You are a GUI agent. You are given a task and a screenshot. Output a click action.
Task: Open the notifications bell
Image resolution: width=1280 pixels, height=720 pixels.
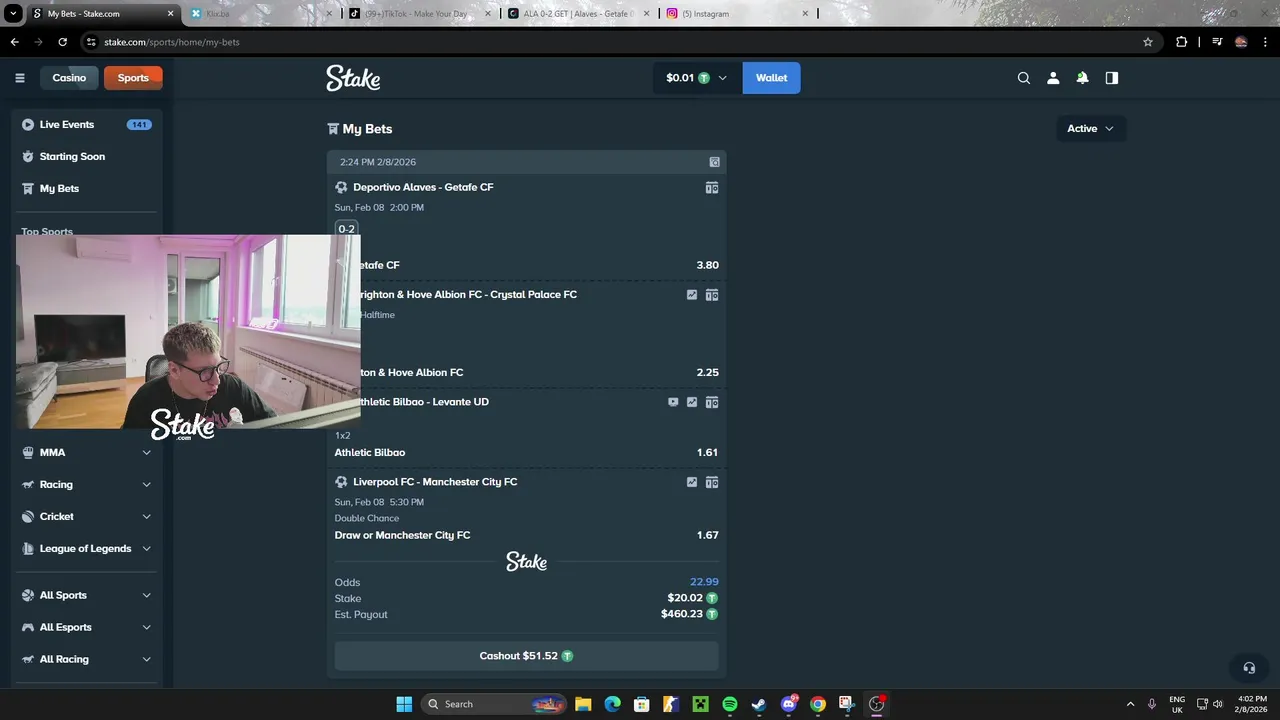(x=1082, y=78)
